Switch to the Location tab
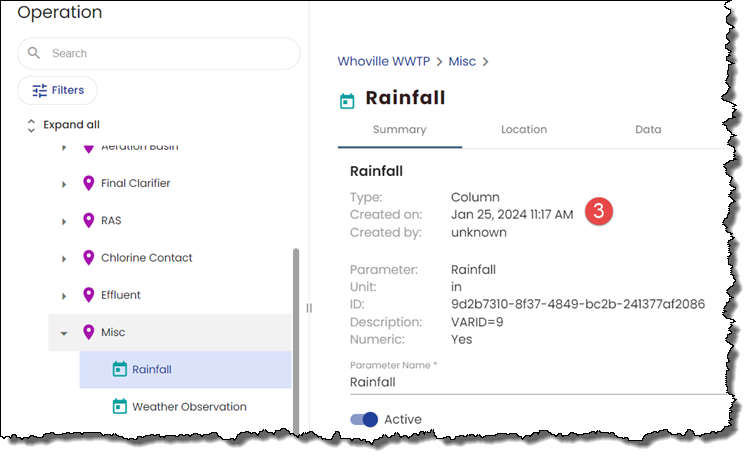 tap(524, 130)
